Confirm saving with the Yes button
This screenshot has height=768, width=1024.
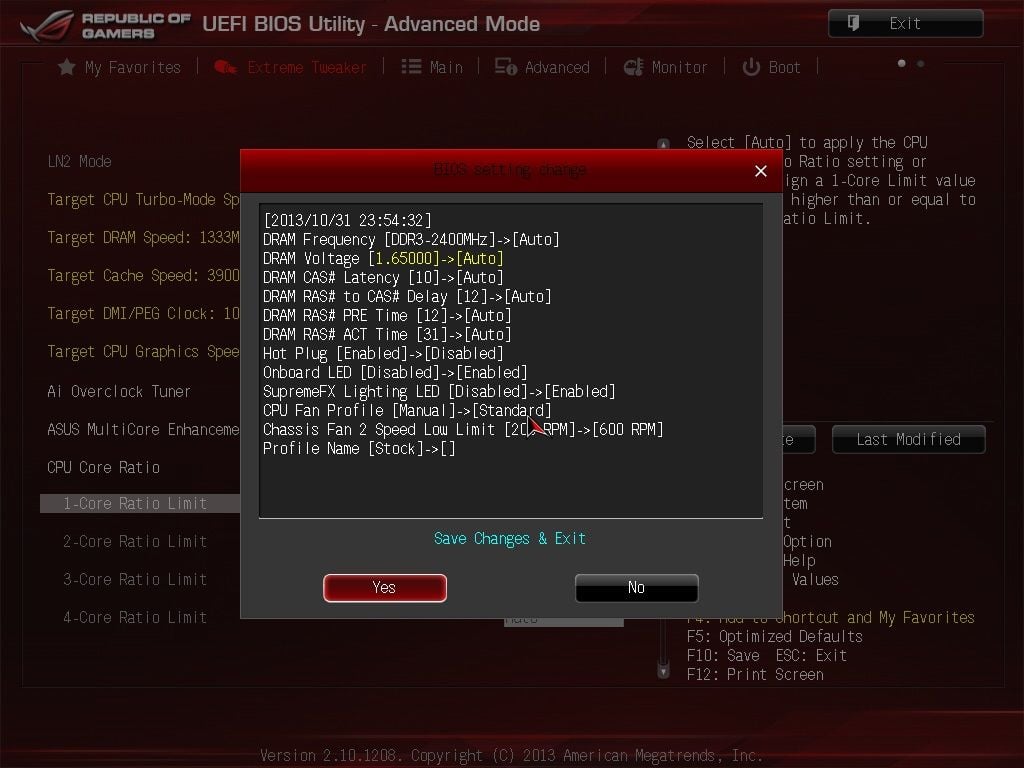tap(385, 588)
